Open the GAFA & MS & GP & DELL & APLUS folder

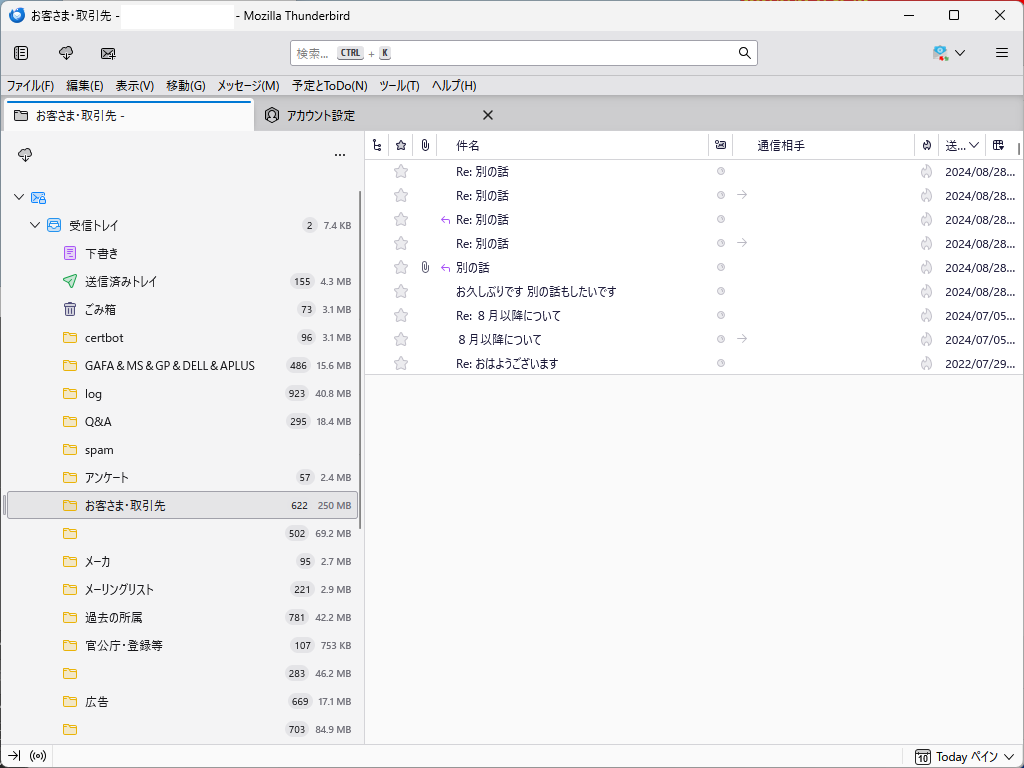coord(183,365)
